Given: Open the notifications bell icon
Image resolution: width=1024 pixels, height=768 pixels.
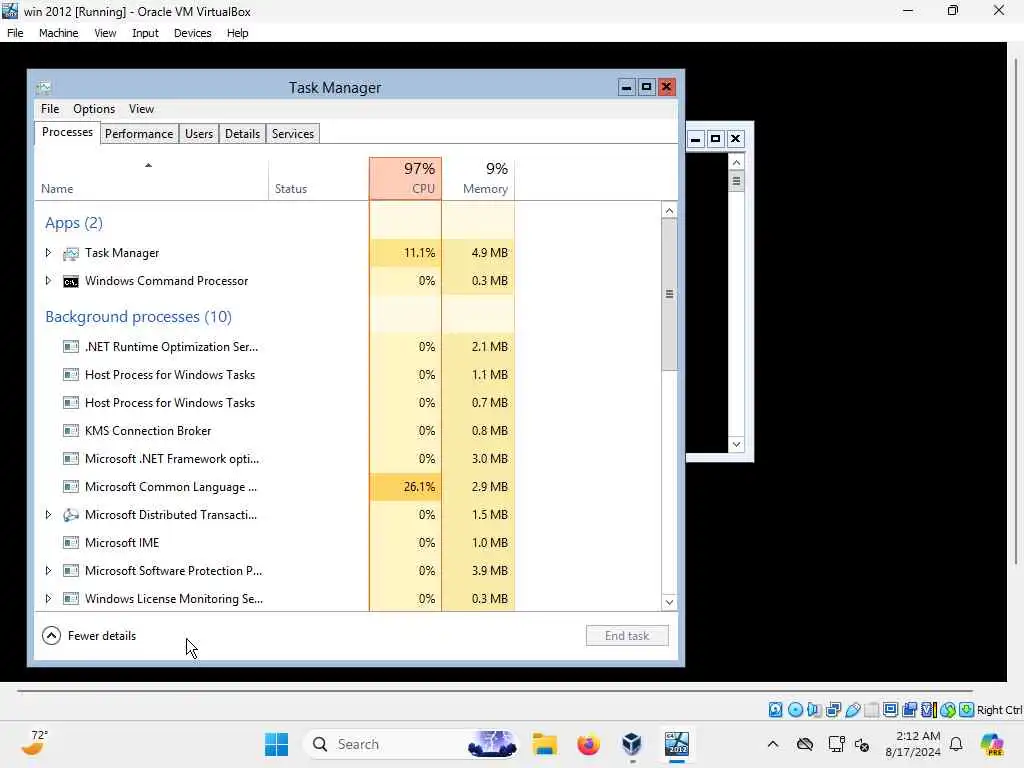Looking at the screenshot, I should (x=956, y=744).
